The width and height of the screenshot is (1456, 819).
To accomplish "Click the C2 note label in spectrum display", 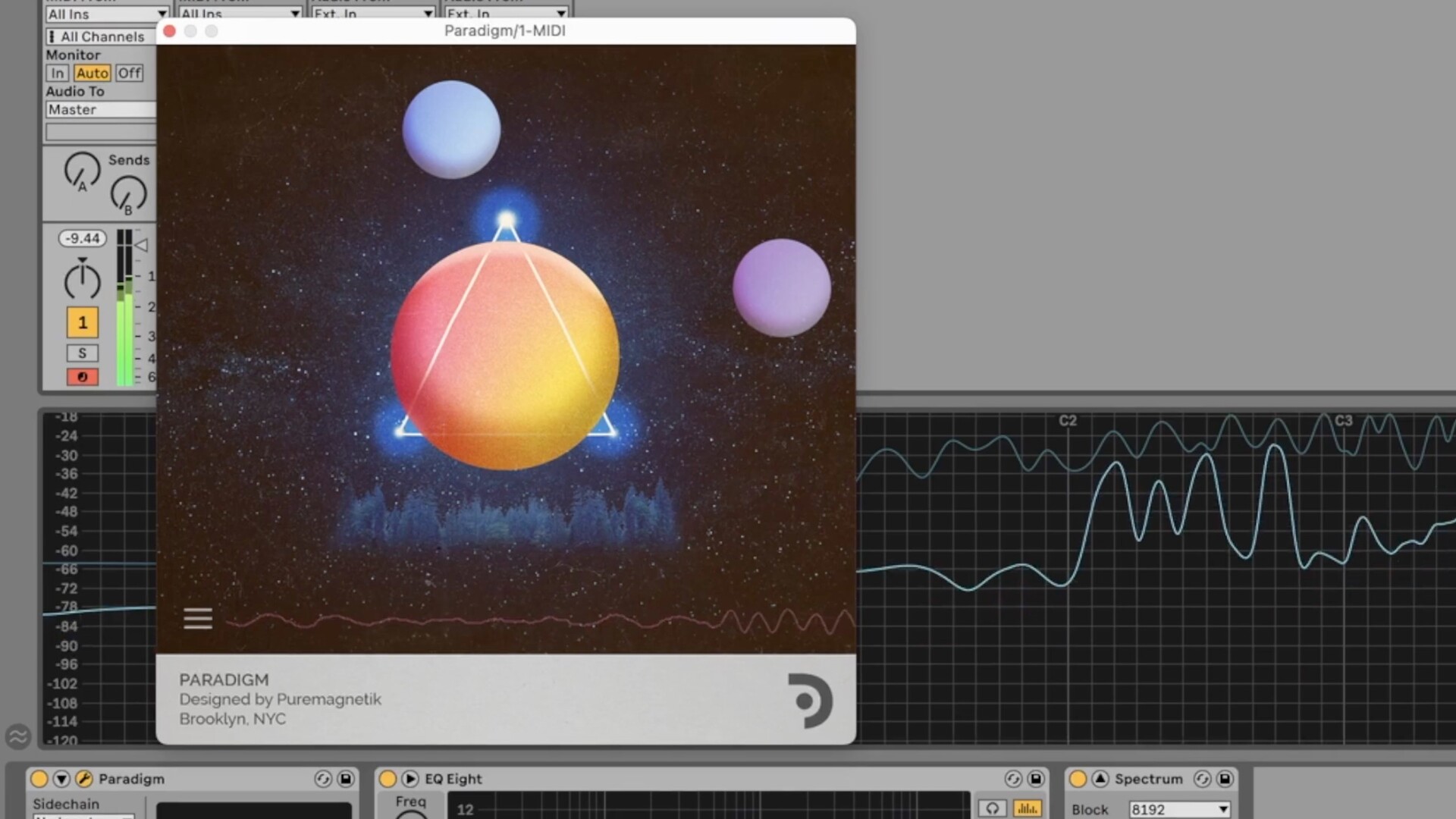I will (1068, 421).
